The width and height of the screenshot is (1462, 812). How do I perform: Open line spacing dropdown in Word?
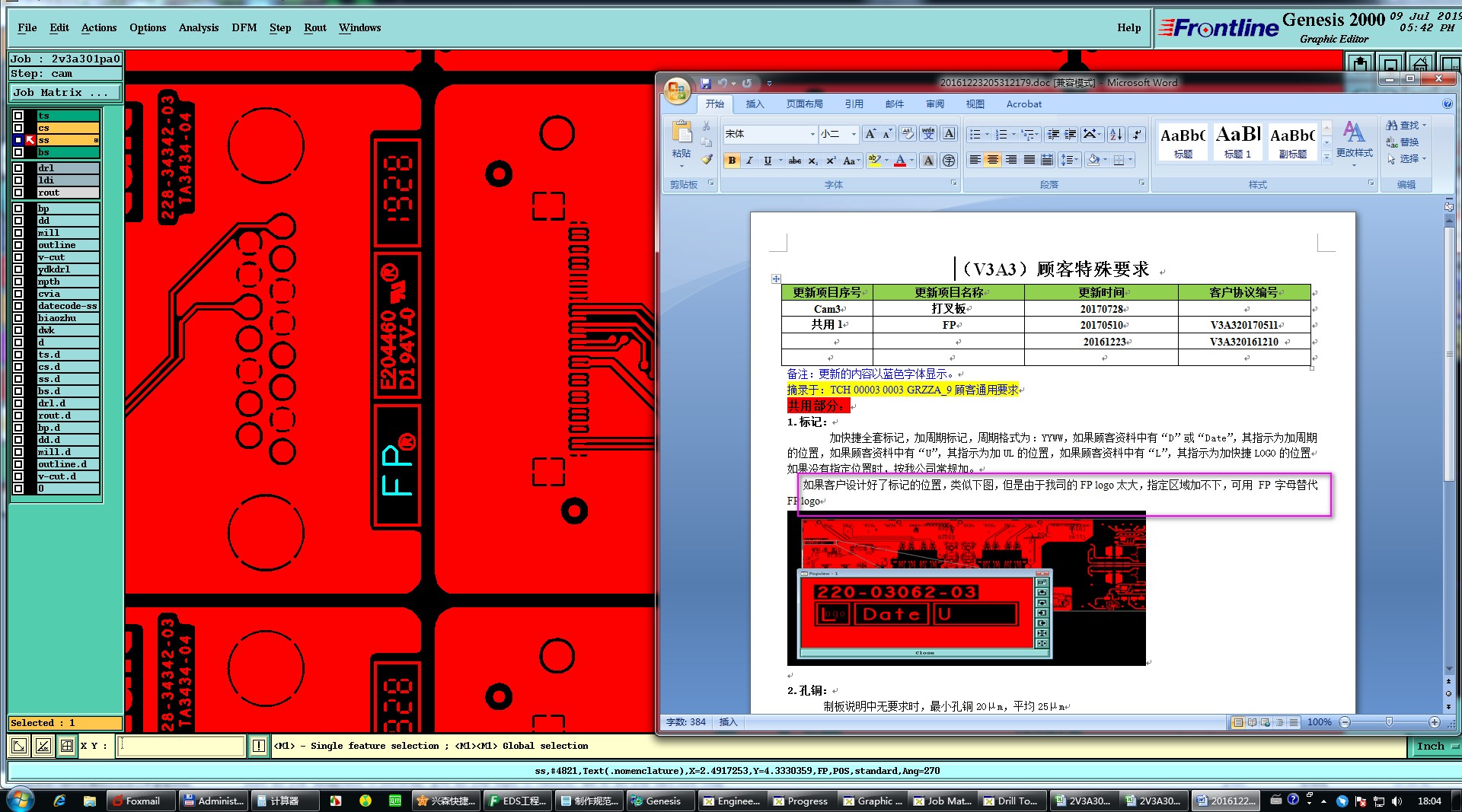tap(1070, 160)
